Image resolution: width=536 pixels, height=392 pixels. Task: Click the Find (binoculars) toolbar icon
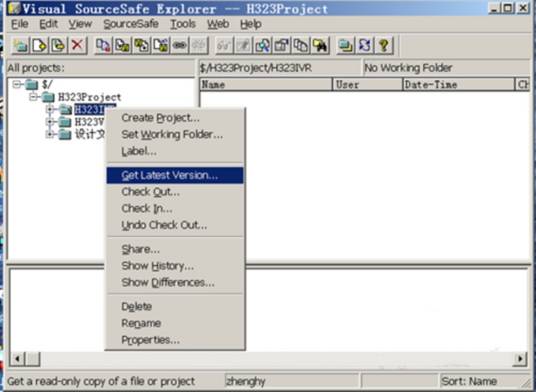tap(320, 45)
